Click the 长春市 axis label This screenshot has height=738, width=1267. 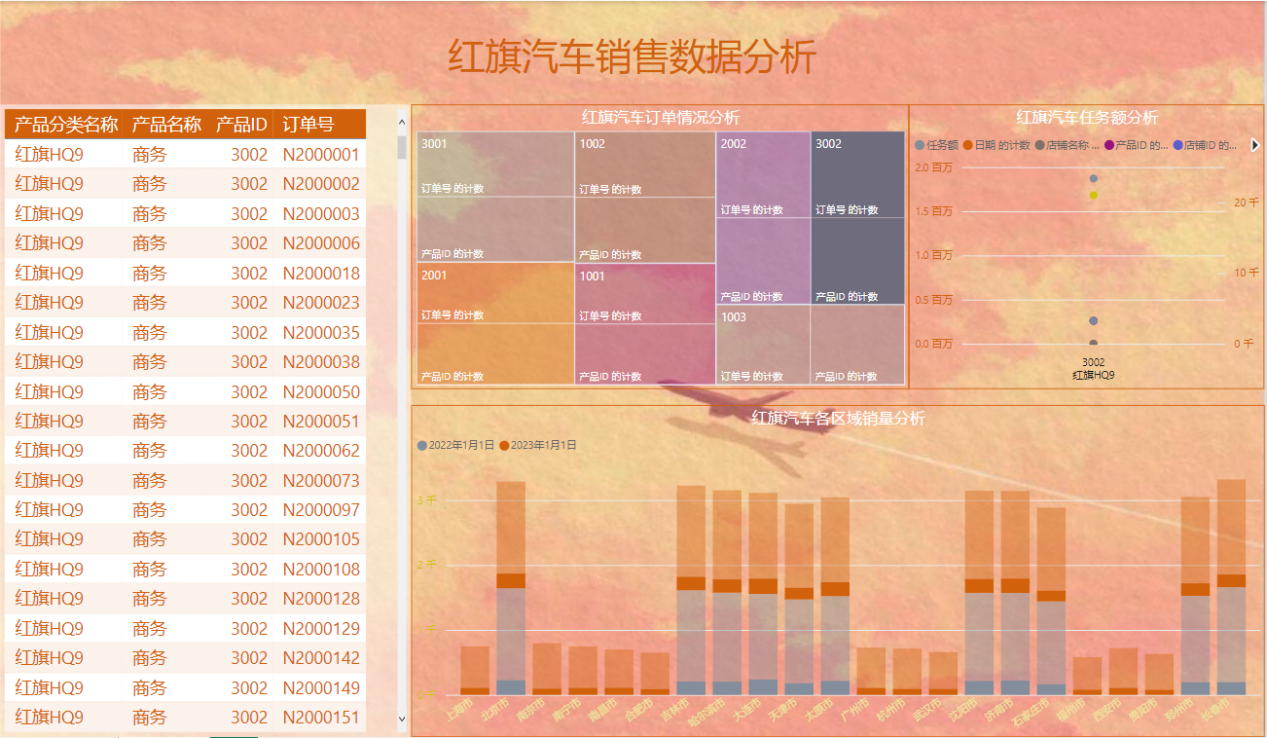pyautogui.click(x=1216, y=708)
